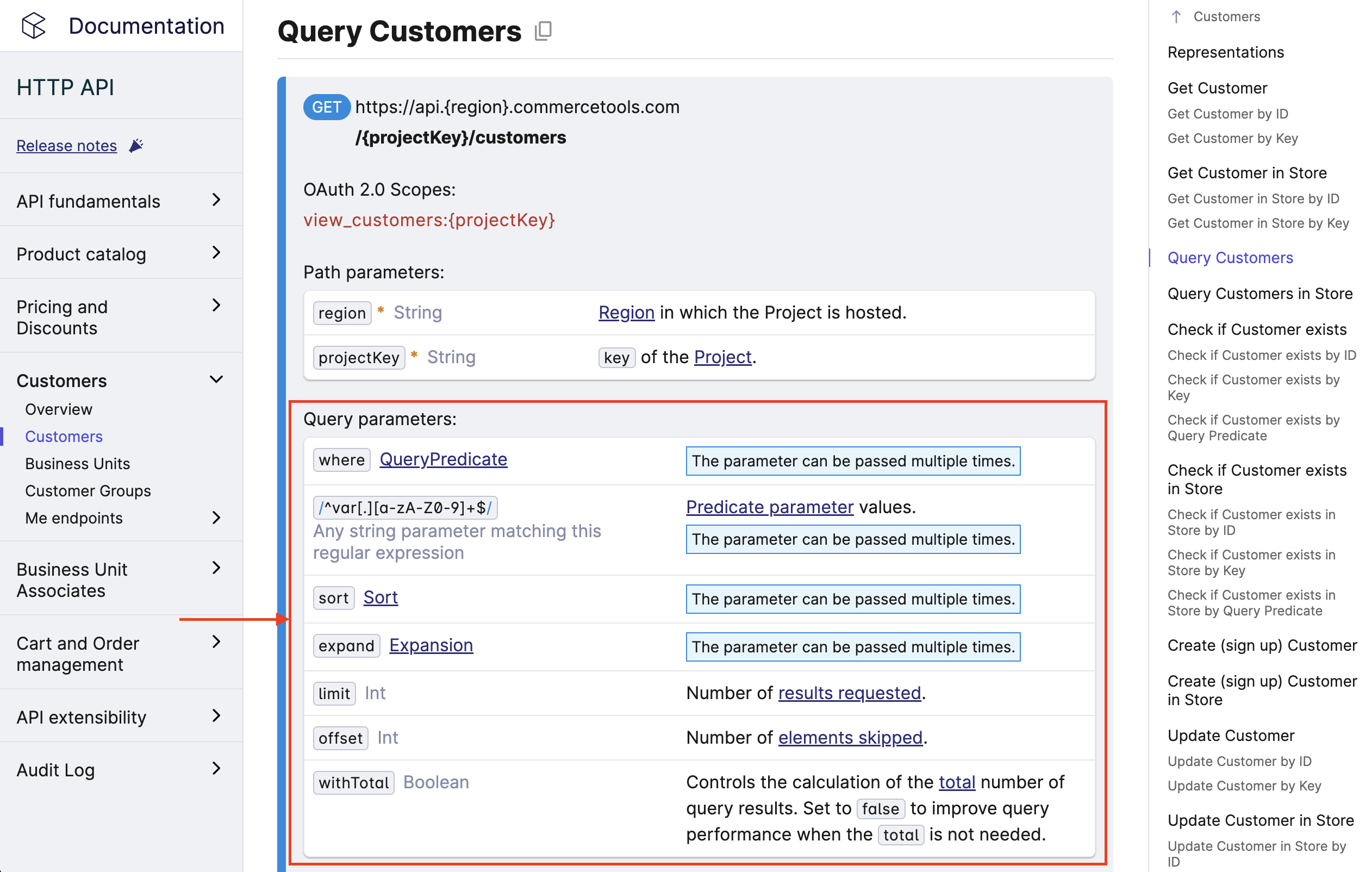Expand the Pricing and Discounts chevron
The image size is (1372, 872).
(x=216, y=306)
